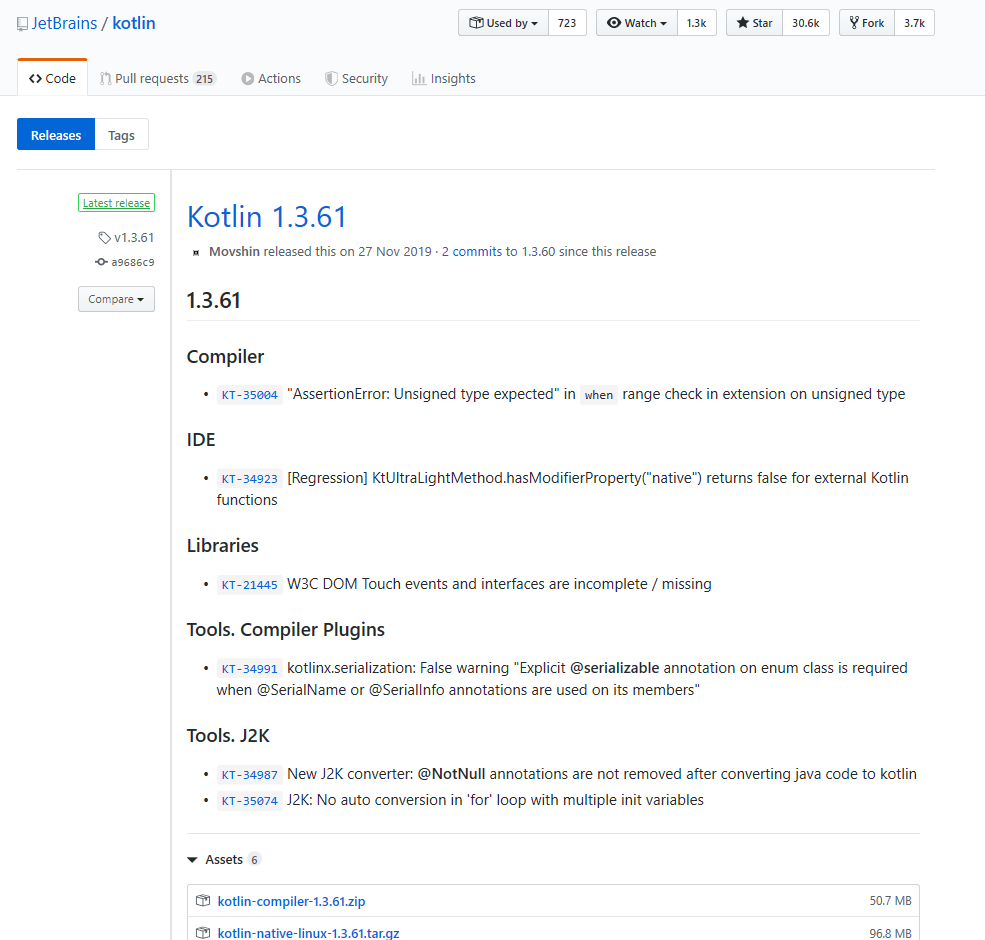Click the 215 pull requests counter
985x940 pixels.
[x=204, y=79]
